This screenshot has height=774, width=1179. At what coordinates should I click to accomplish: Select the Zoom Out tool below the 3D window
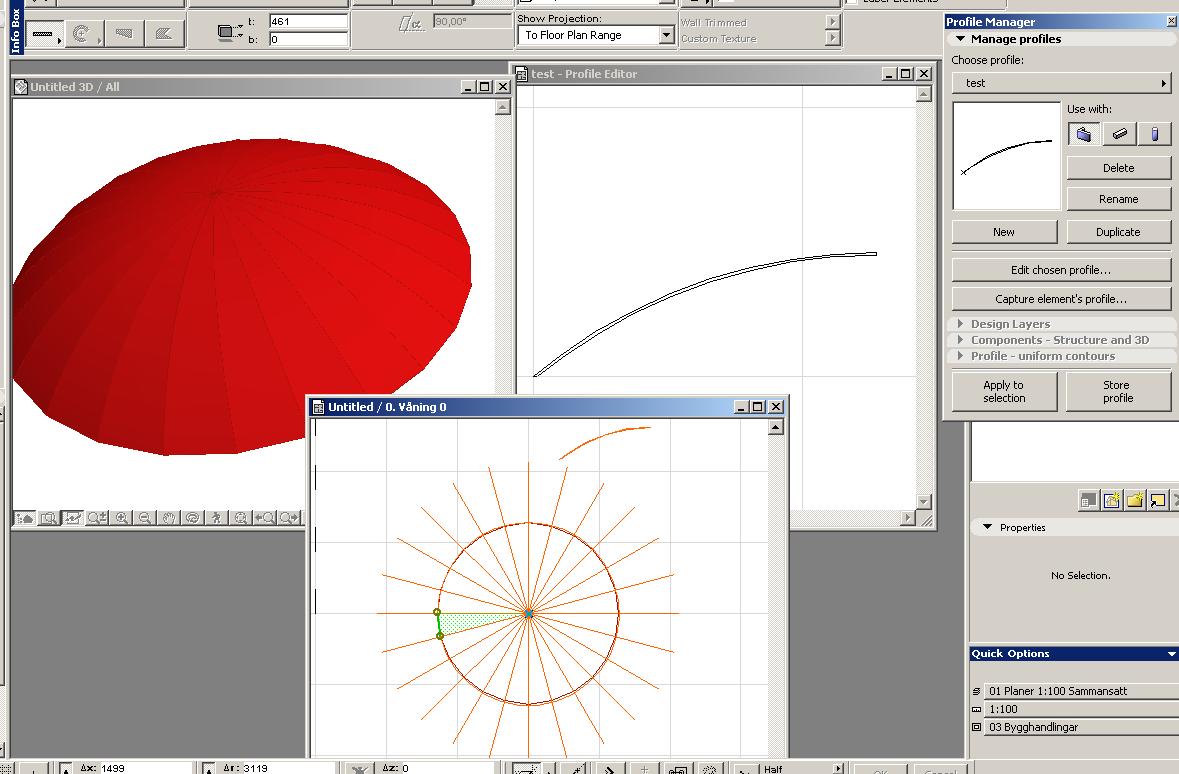click(145, 518)
